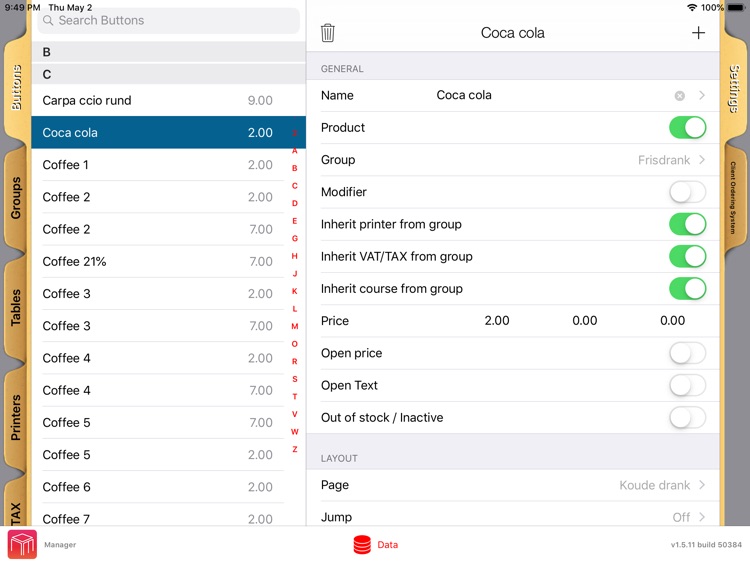Open the Group Frisdrank selector

(513, 160)
